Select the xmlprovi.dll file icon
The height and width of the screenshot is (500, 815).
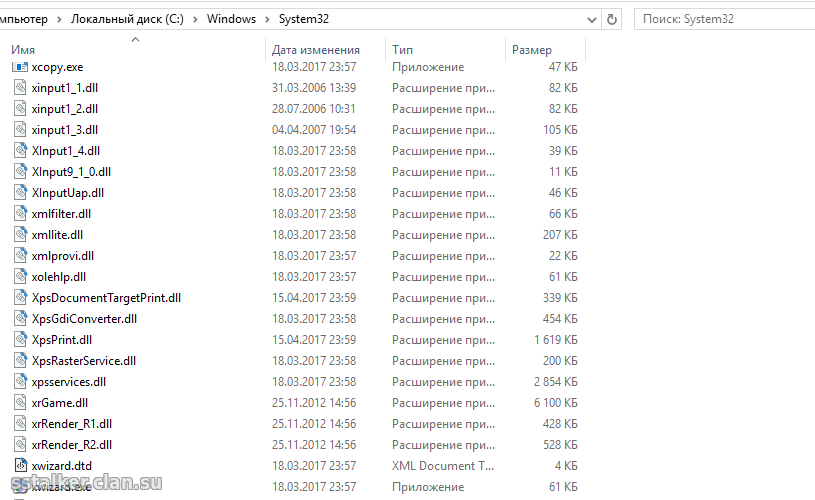pos(20,256)
